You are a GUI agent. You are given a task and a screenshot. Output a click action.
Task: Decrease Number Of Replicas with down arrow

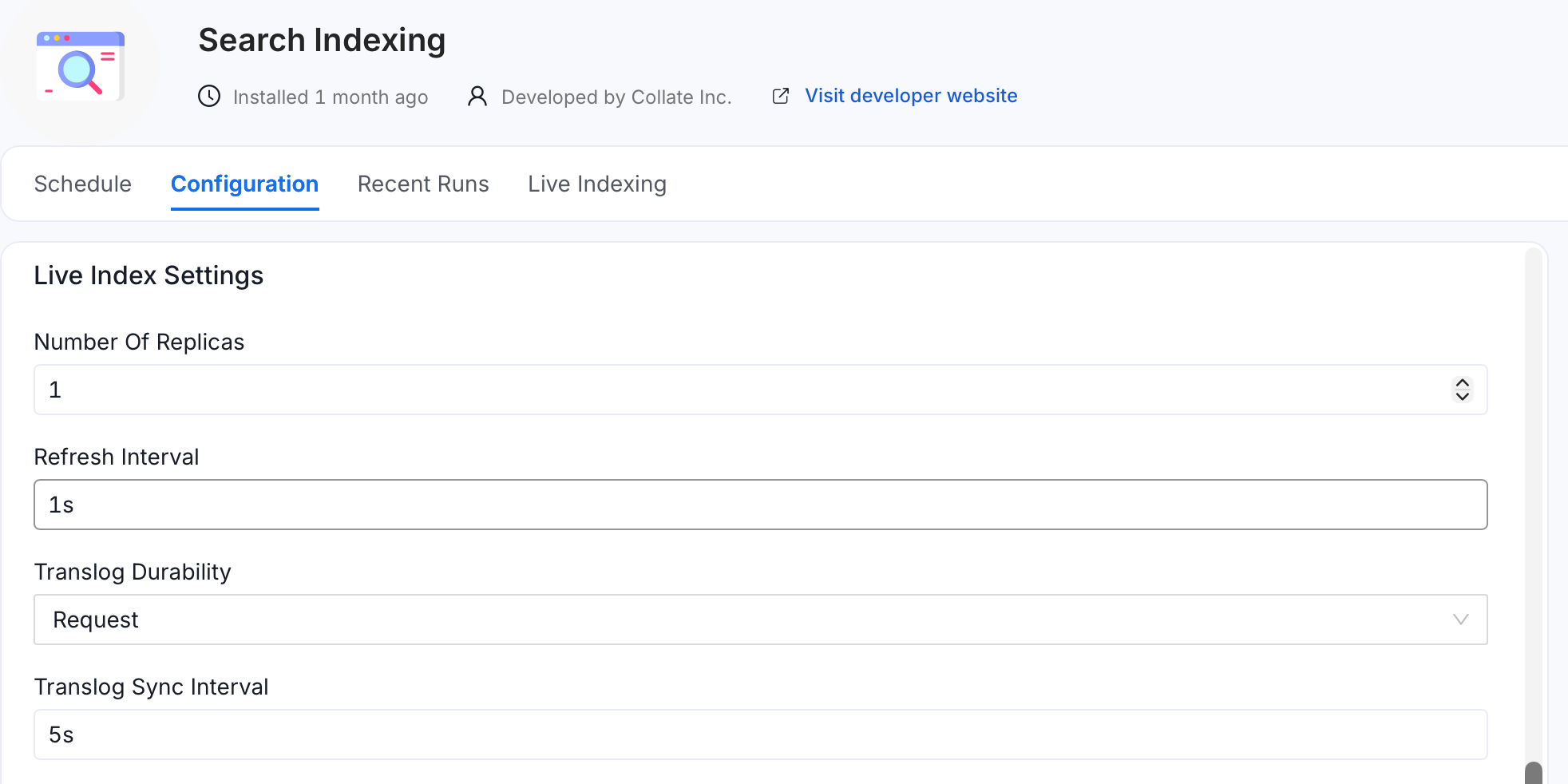click(1463, 396)
